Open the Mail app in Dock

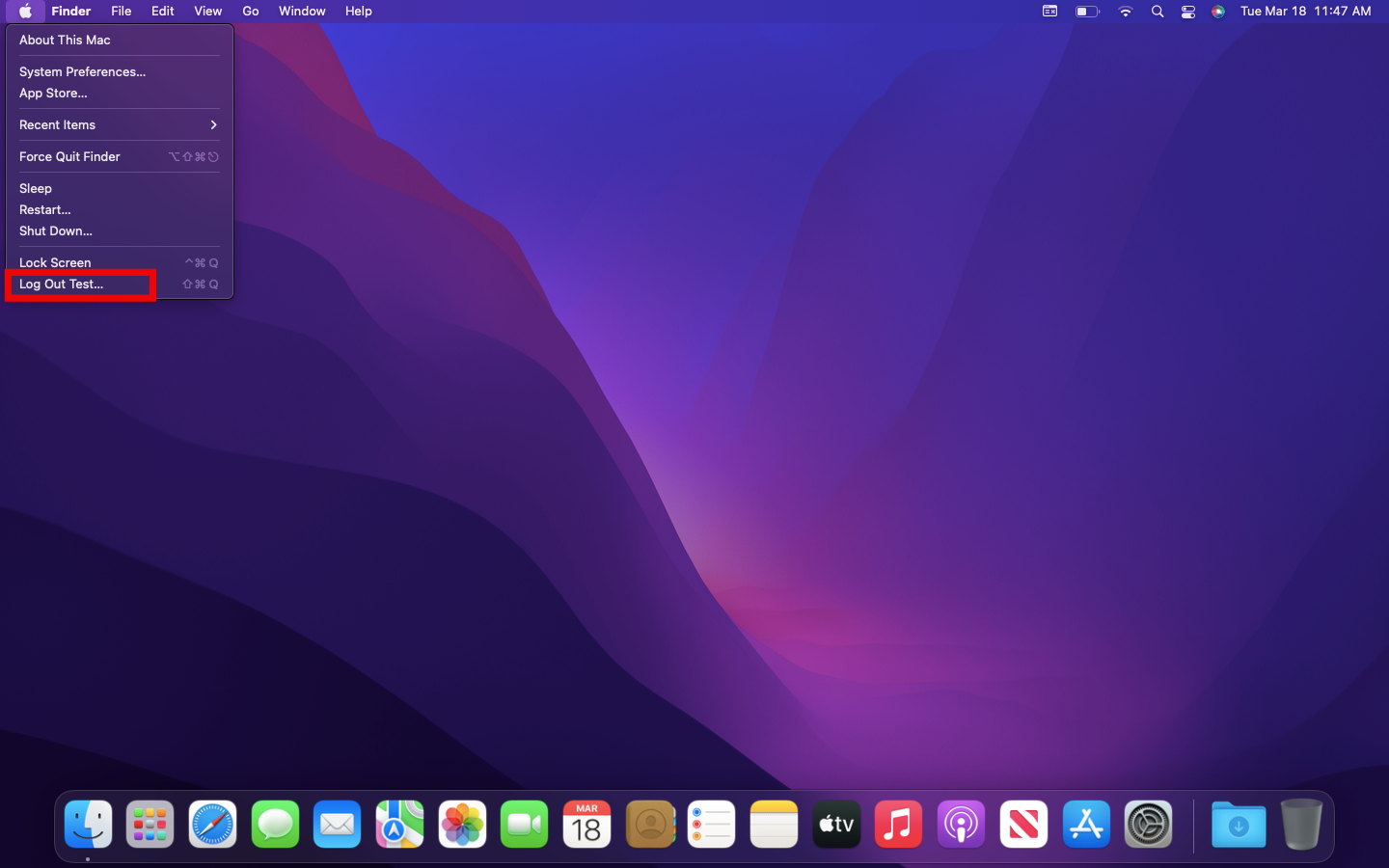[x=338, y=825]
